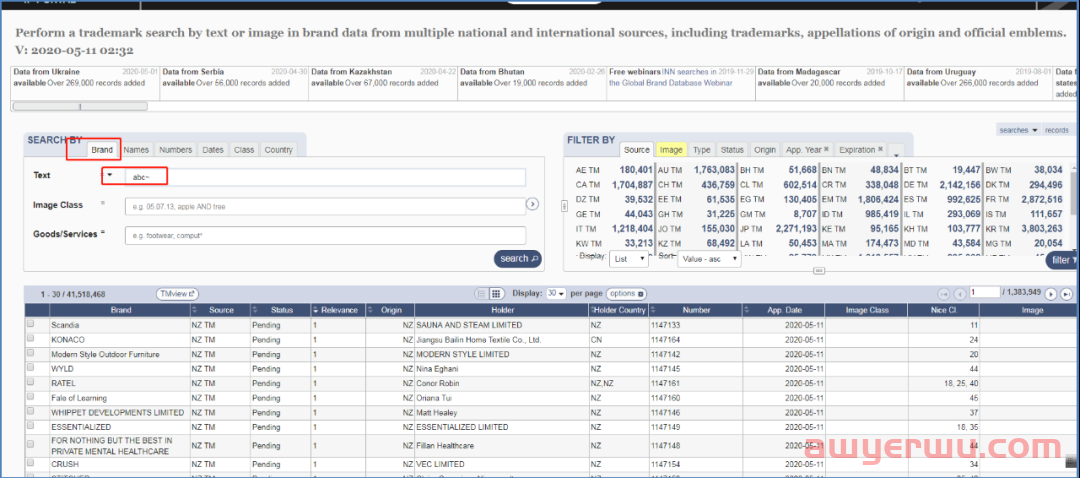Image resolution: width=1080 pixels, height=478 pixels.
Task: Click the horizontal resize handle below filters
Action: point(818,271)
